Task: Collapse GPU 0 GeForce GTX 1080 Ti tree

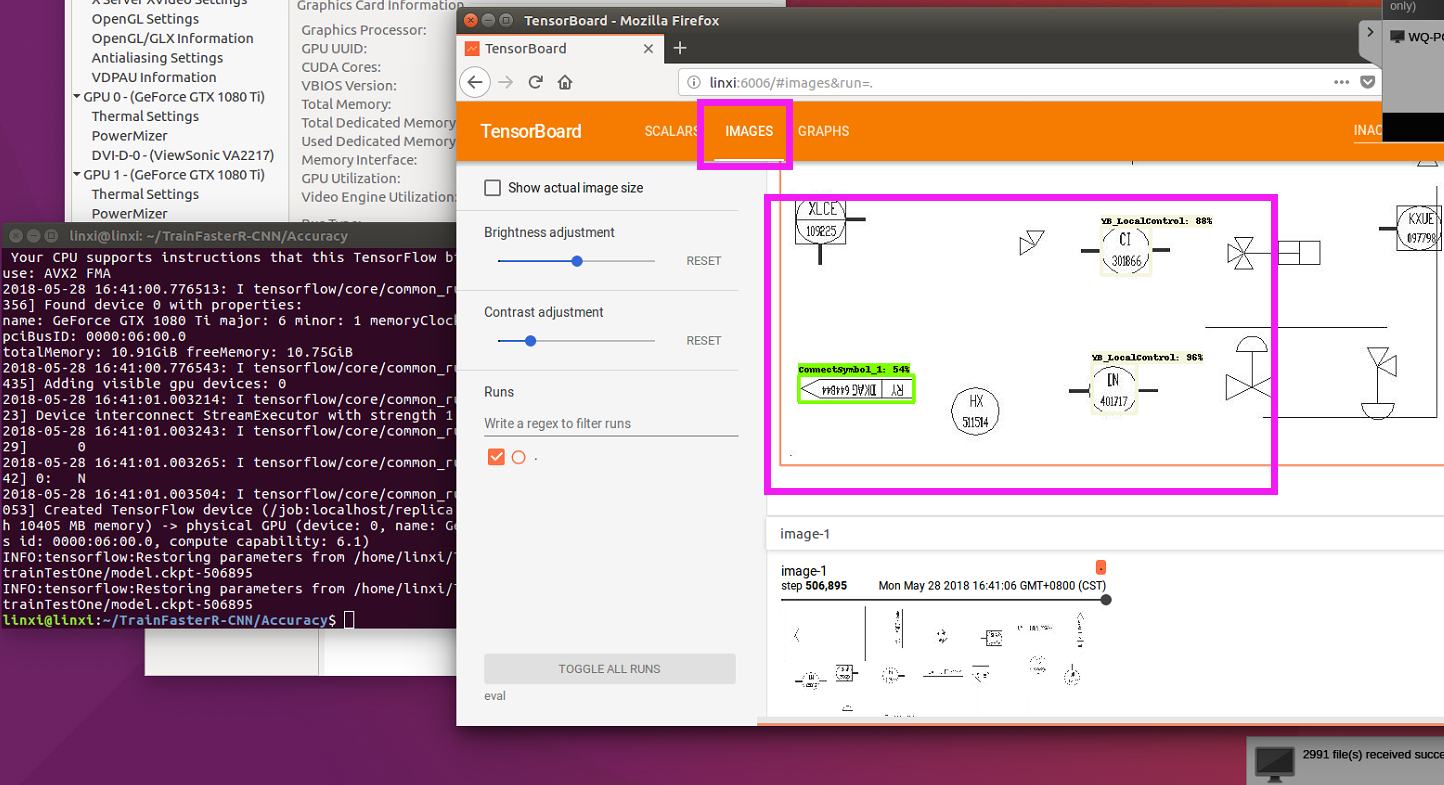Action: coord(77,97)
